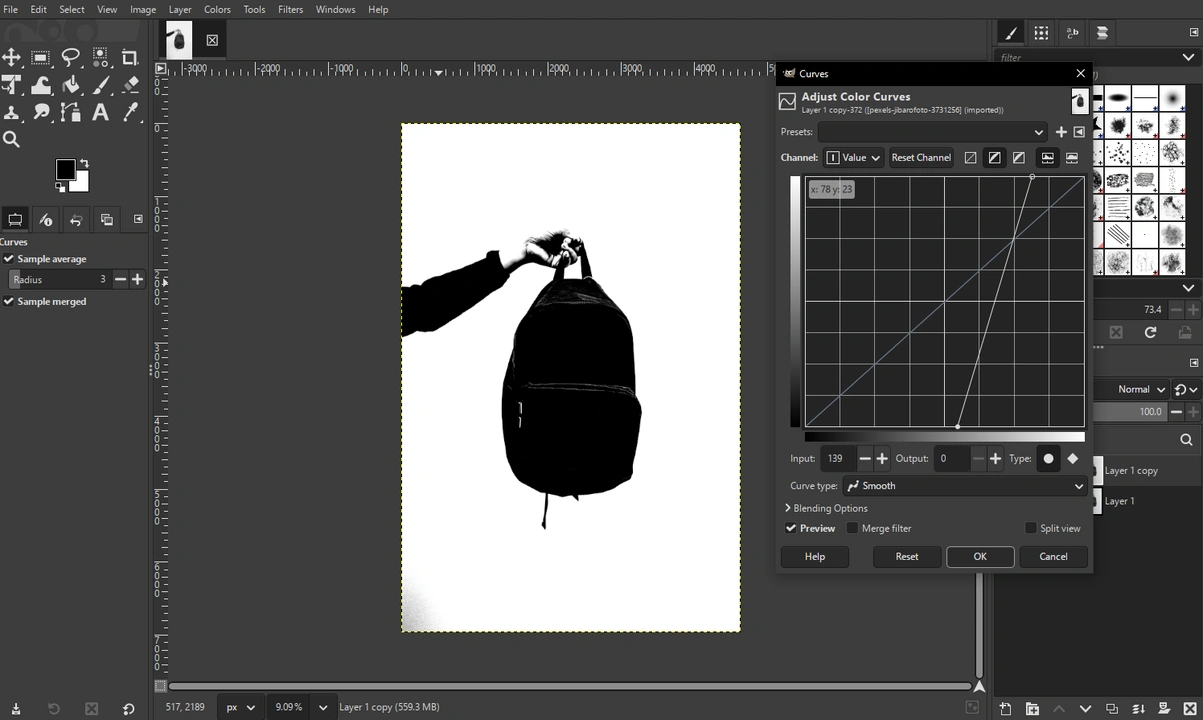The height and width of the screenshot is (720, 1203).
Task: Swap foreground and background colors
Action: [x=84, y=164]
